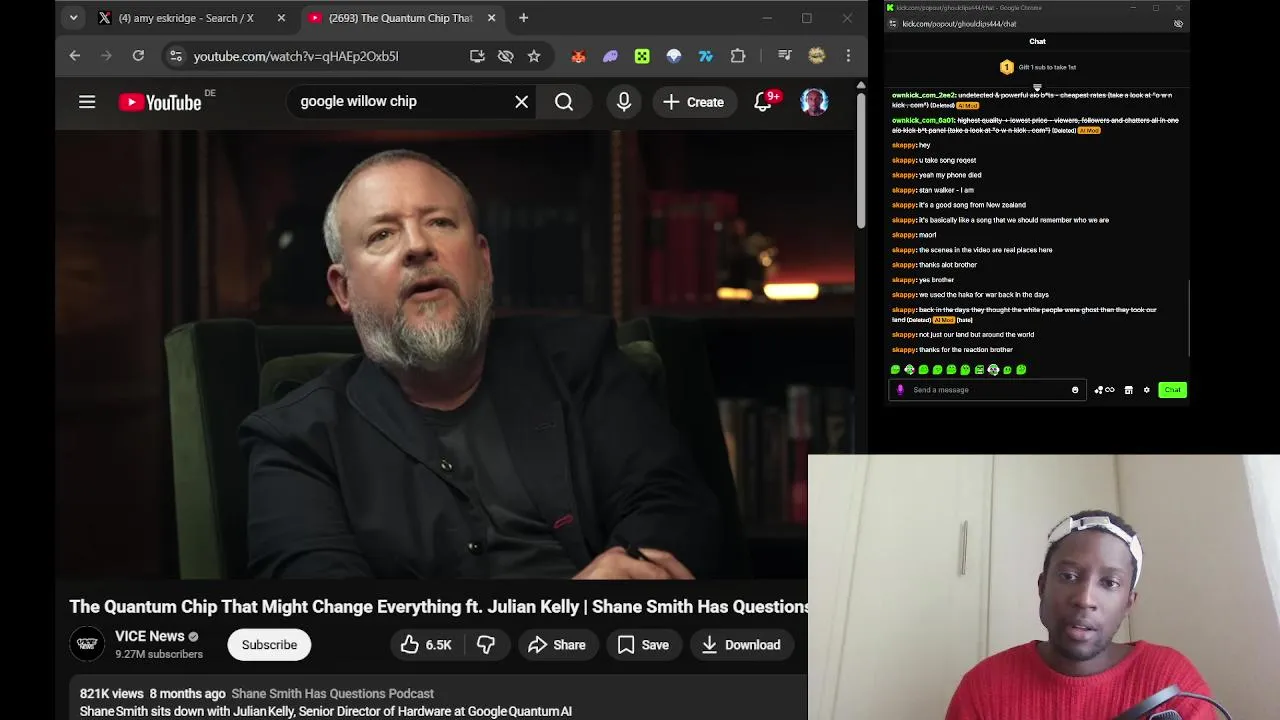Open the YouTube account avatar menu
Image resolution: width=1280 pixels, height=720 pixels.
pos(814,101)
